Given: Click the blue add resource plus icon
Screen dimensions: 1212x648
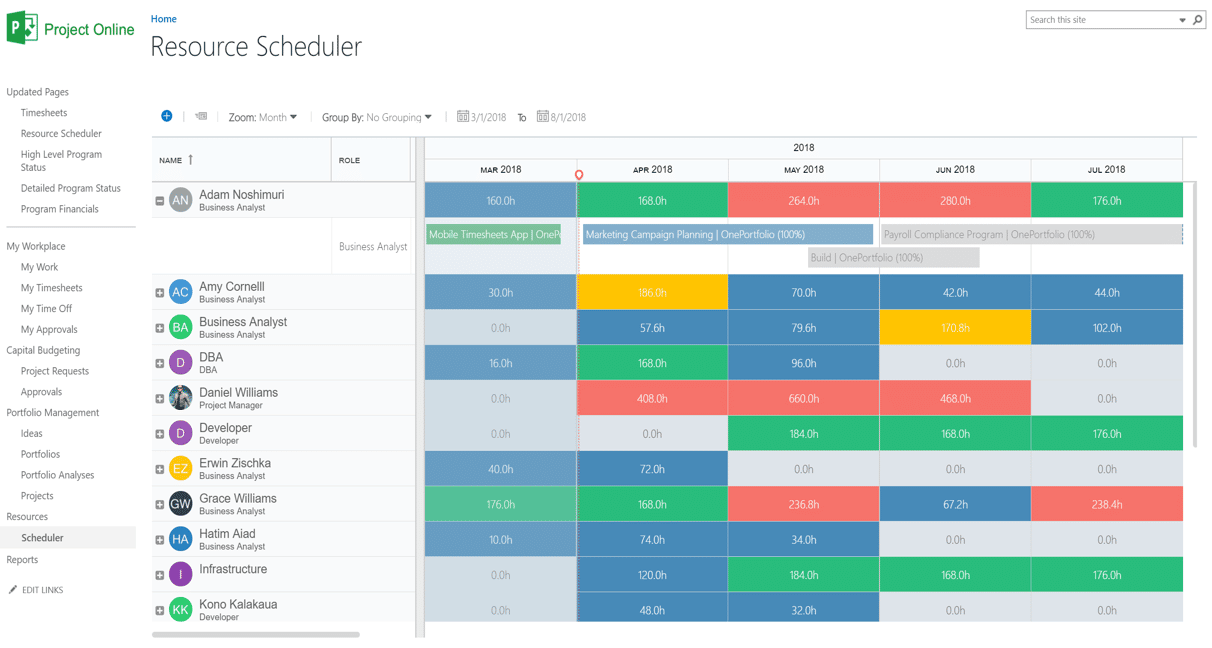Looking at the screenshot, I should coord(166,116).
